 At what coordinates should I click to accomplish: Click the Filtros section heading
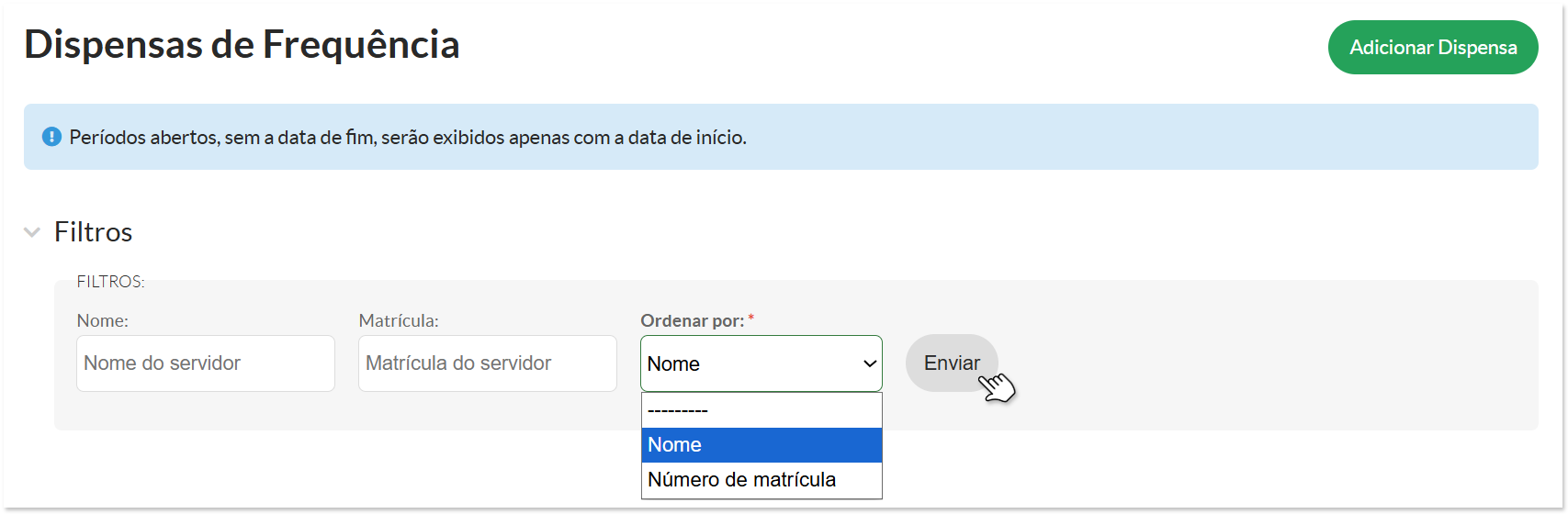94,232
